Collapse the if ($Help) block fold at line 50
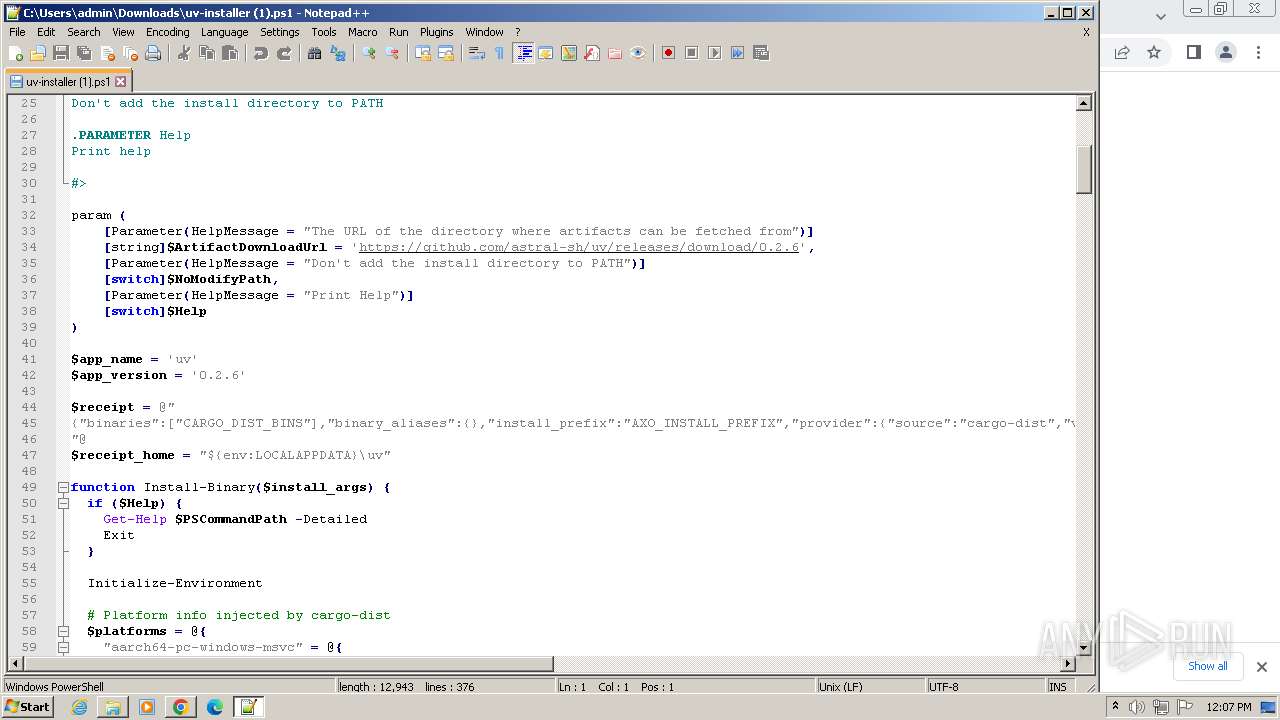This screenshot has height=720, width=1280. (x=63, y=503)
